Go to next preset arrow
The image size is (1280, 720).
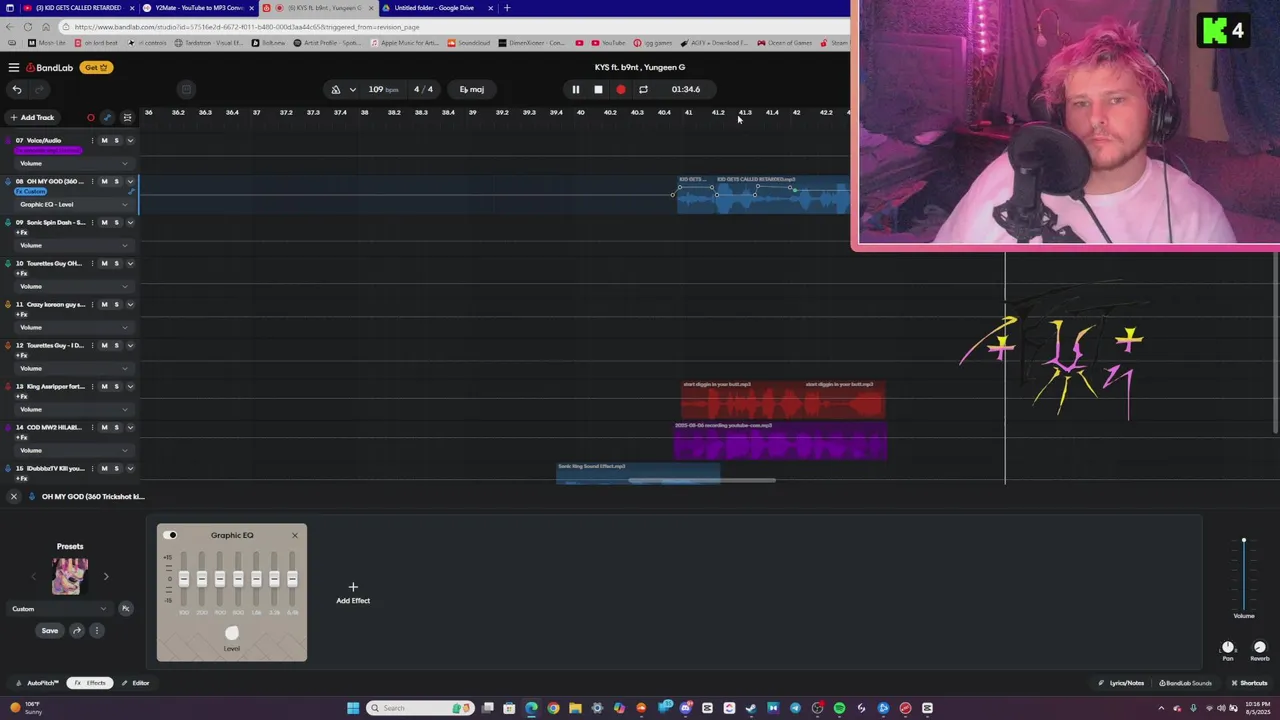tap(106, 576)
